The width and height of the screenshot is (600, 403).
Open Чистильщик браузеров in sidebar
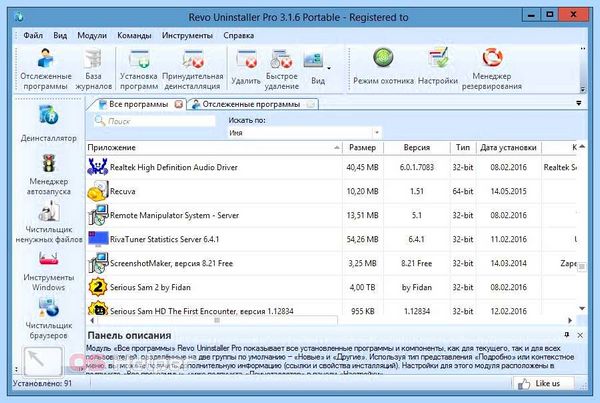pyautogui.click(x=49, y=319)
